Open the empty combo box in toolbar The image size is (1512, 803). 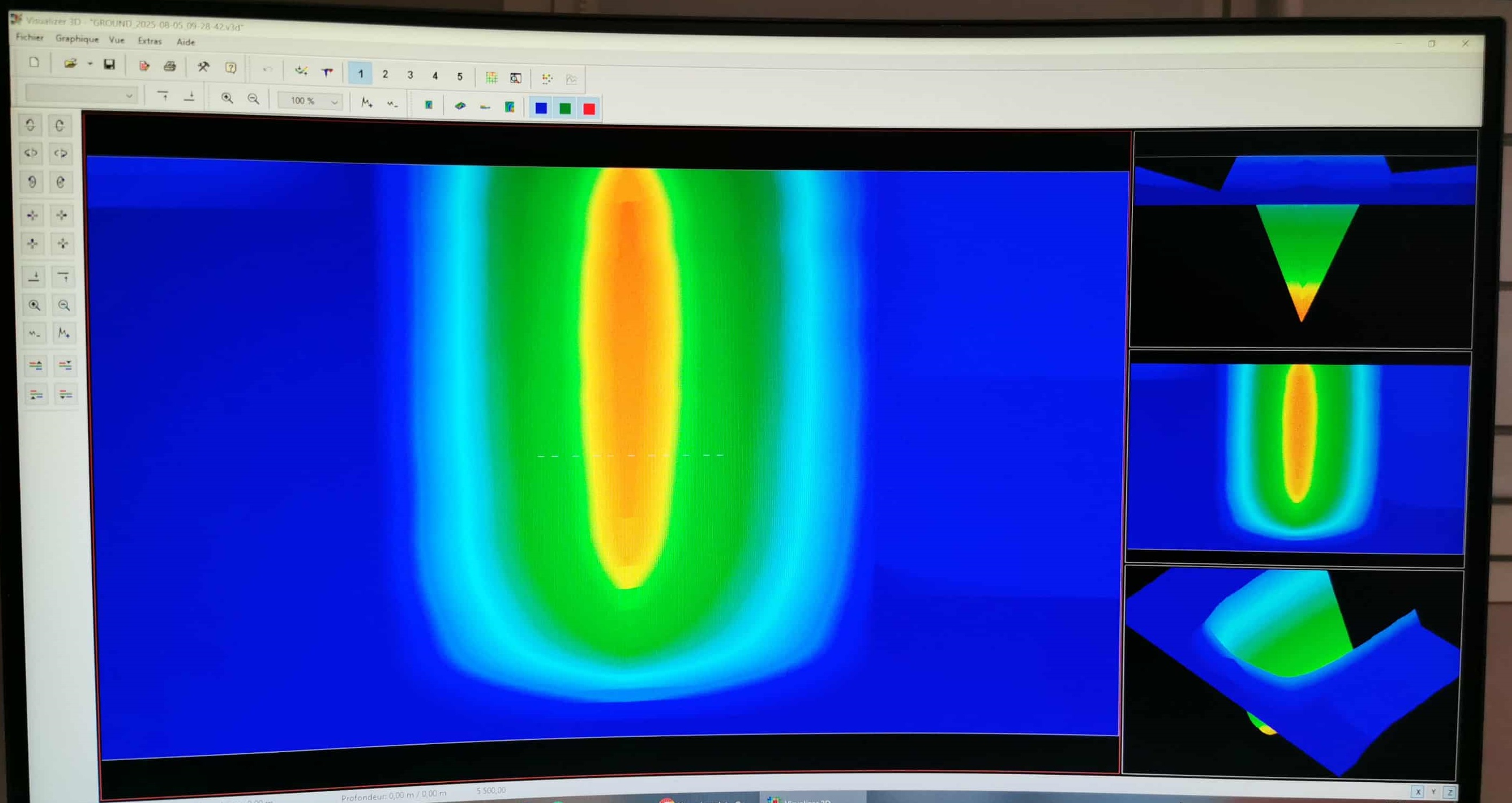pyautogui.click(x=128, y=96)
